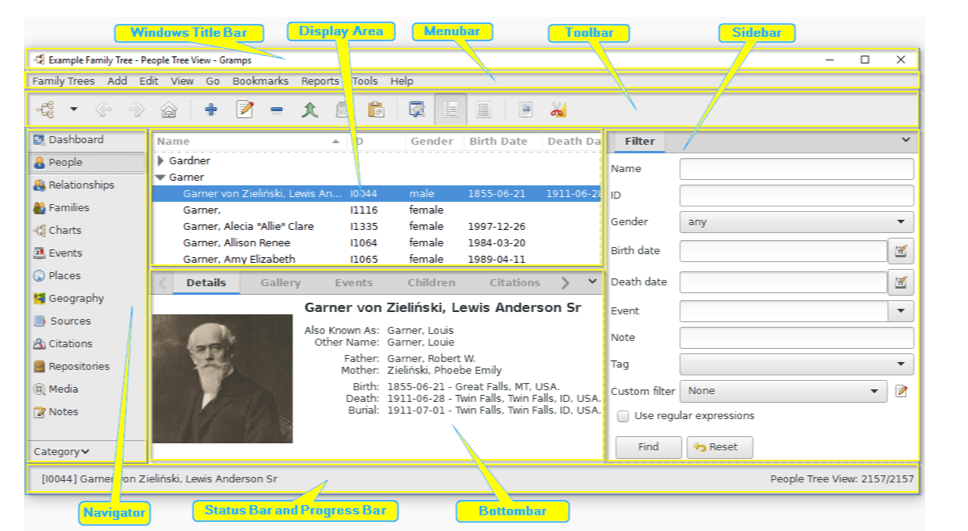Click the Edit selected person pencil icon
The height and width of the screenshot is (531, 968).
click(x=244, y=110)
